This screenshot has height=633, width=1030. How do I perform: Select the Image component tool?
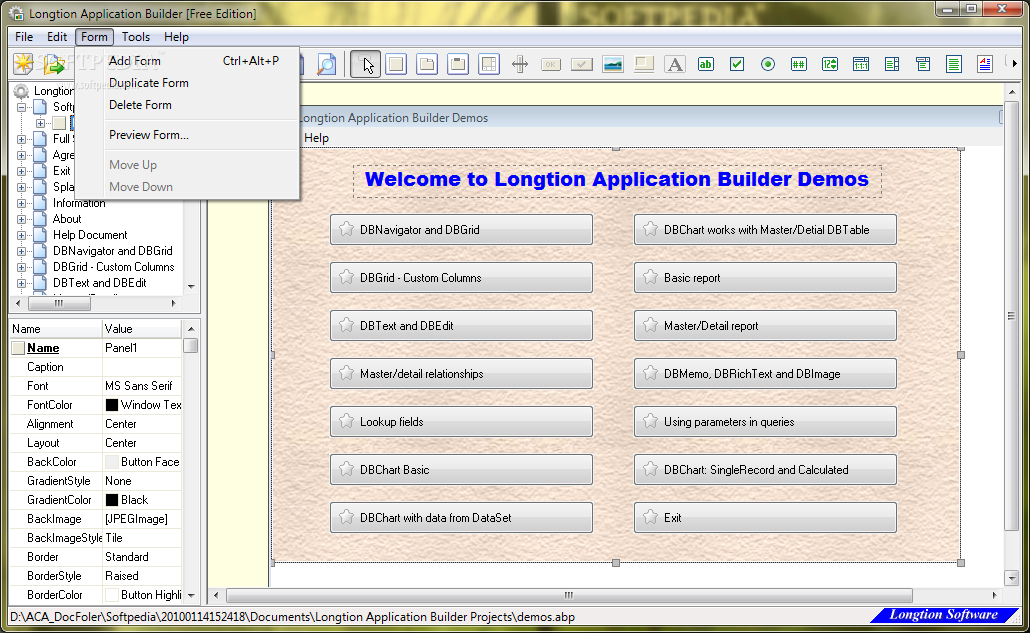click(x=613, y=64)
